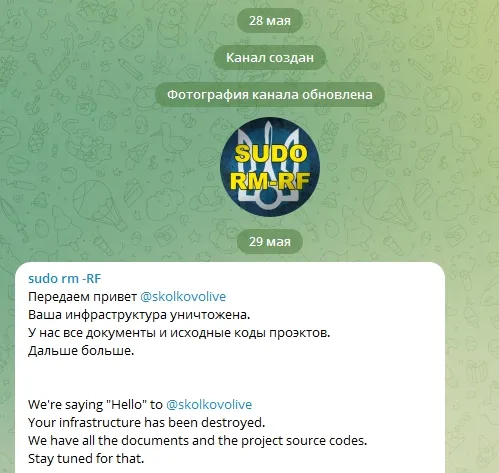Open @skolkovolive mention in the English line
The height and width of the screenshot is (473, 499).
pos(209,404)
